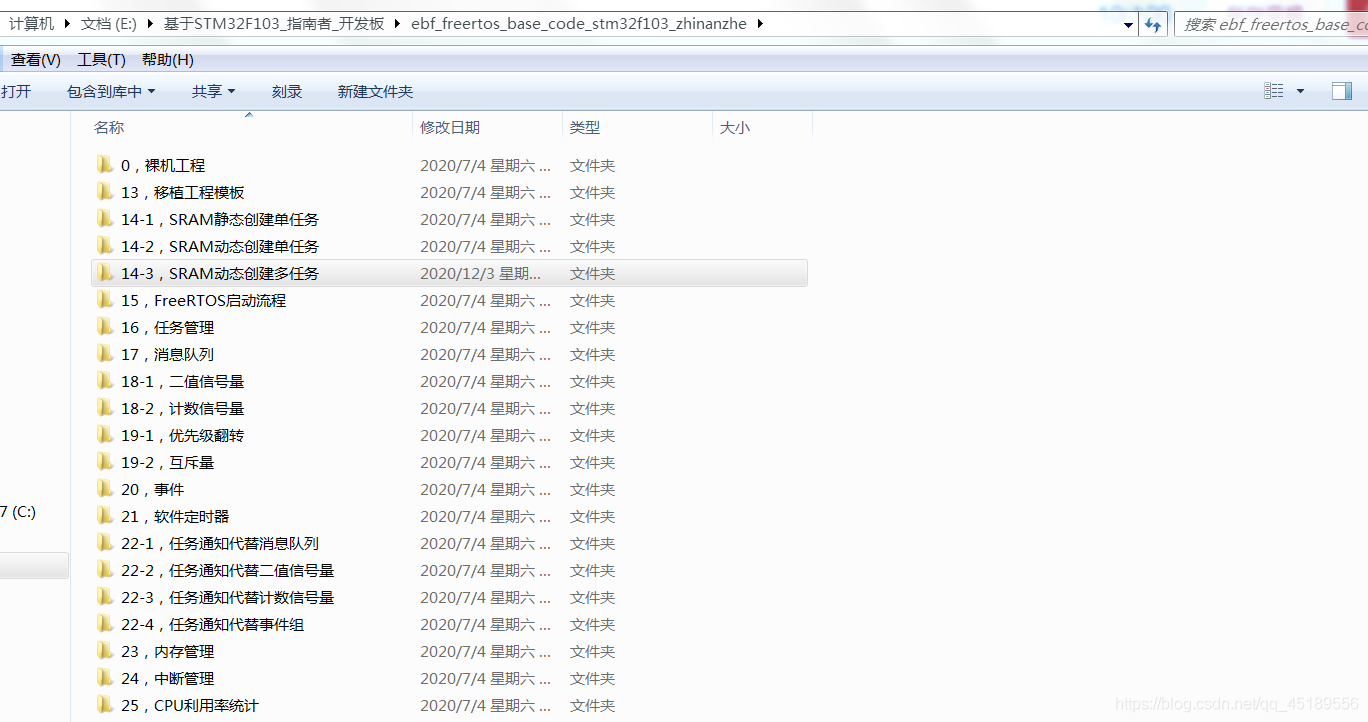The height and width of the screenshot is (722, 1368).
Task: Select folder icon of 15，FreeRTOS启动流程
Action: click(105, 300)
